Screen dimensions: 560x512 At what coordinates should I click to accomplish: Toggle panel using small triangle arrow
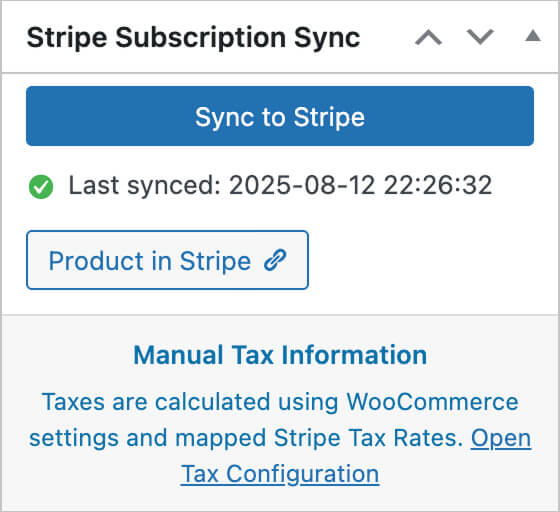click(533, 36)
